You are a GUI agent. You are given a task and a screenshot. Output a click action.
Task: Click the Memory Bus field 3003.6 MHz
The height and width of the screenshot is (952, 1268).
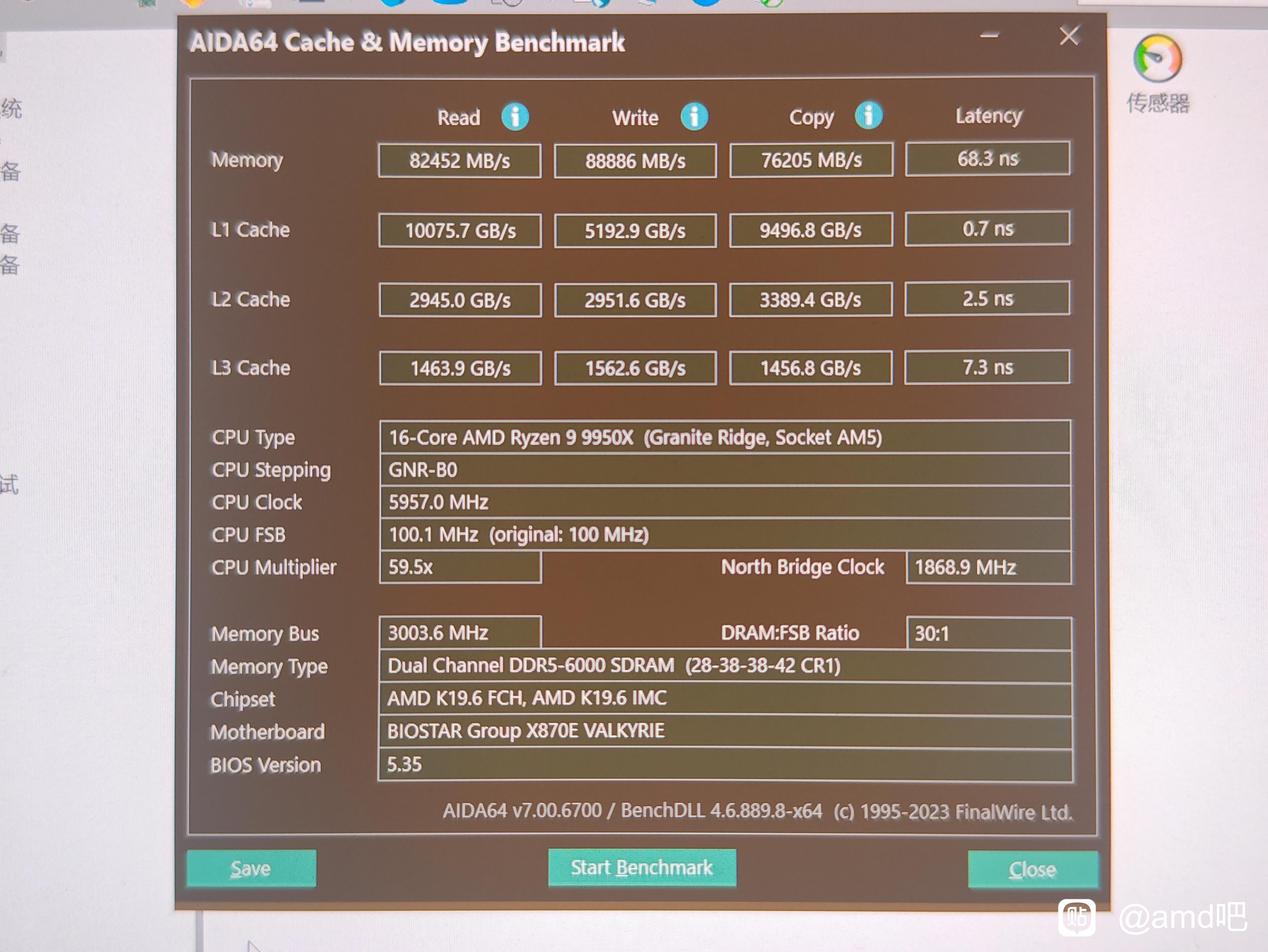[x=460, y=633]
